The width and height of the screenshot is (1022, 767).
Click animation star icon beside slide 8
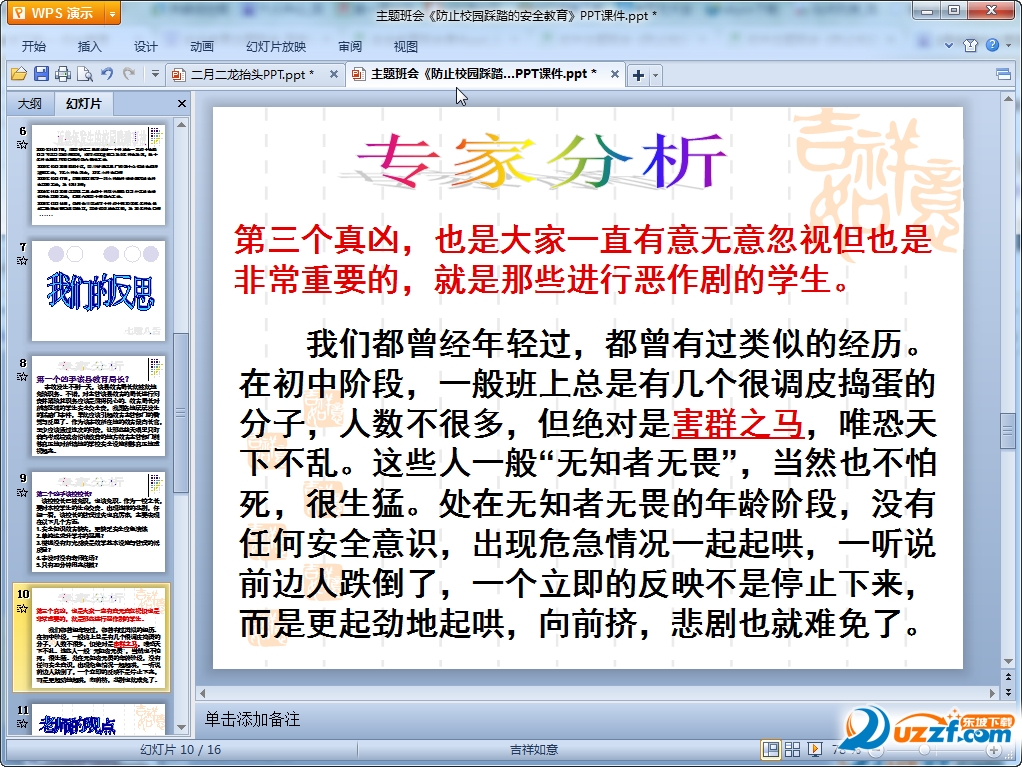tap(22, 376)
